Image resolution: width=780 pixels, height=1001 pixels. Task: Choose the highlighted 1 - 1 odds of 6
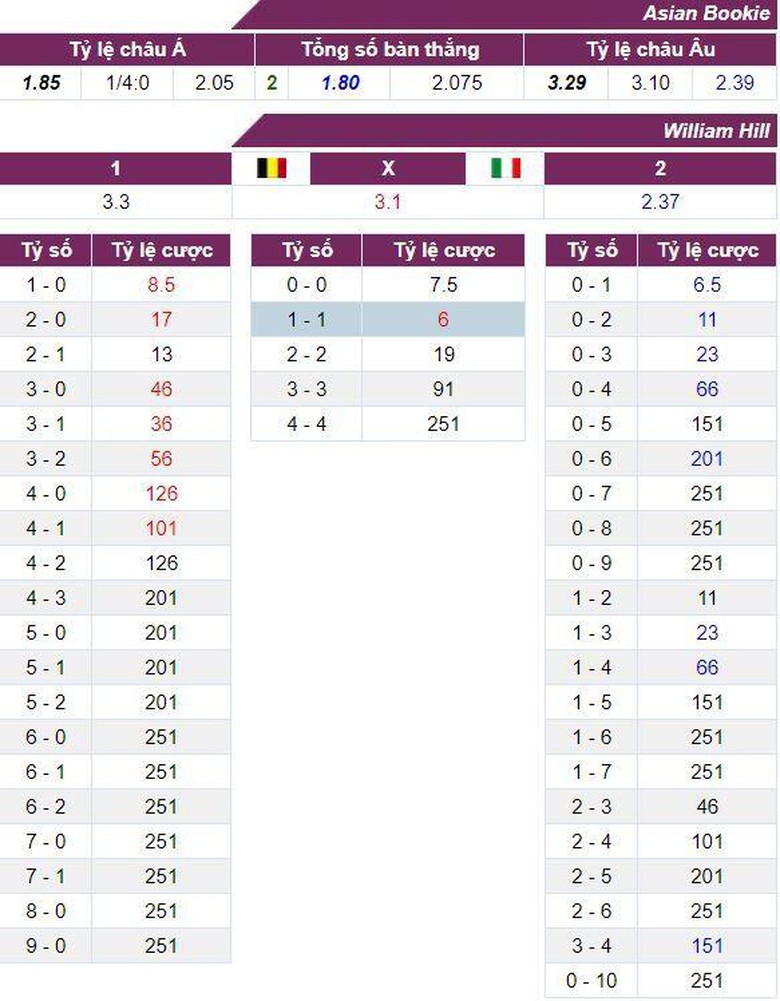[443, 320]
